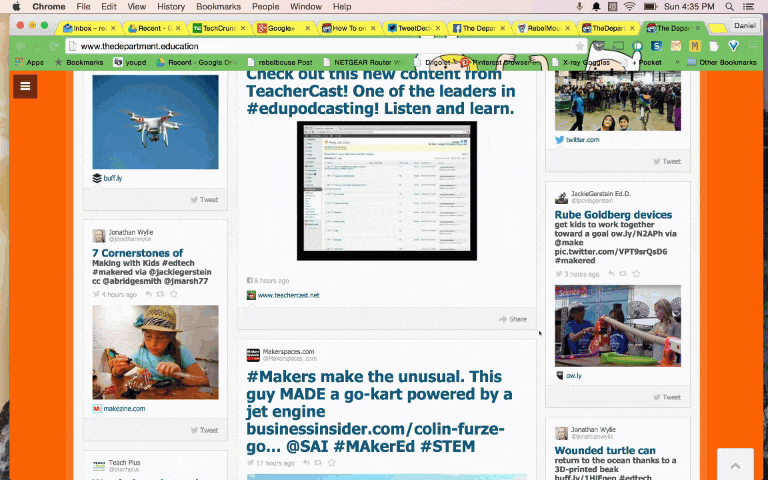Click the yellow M extension icon
Viewport: 768px width, 480px height.
[x=695, y=46]
